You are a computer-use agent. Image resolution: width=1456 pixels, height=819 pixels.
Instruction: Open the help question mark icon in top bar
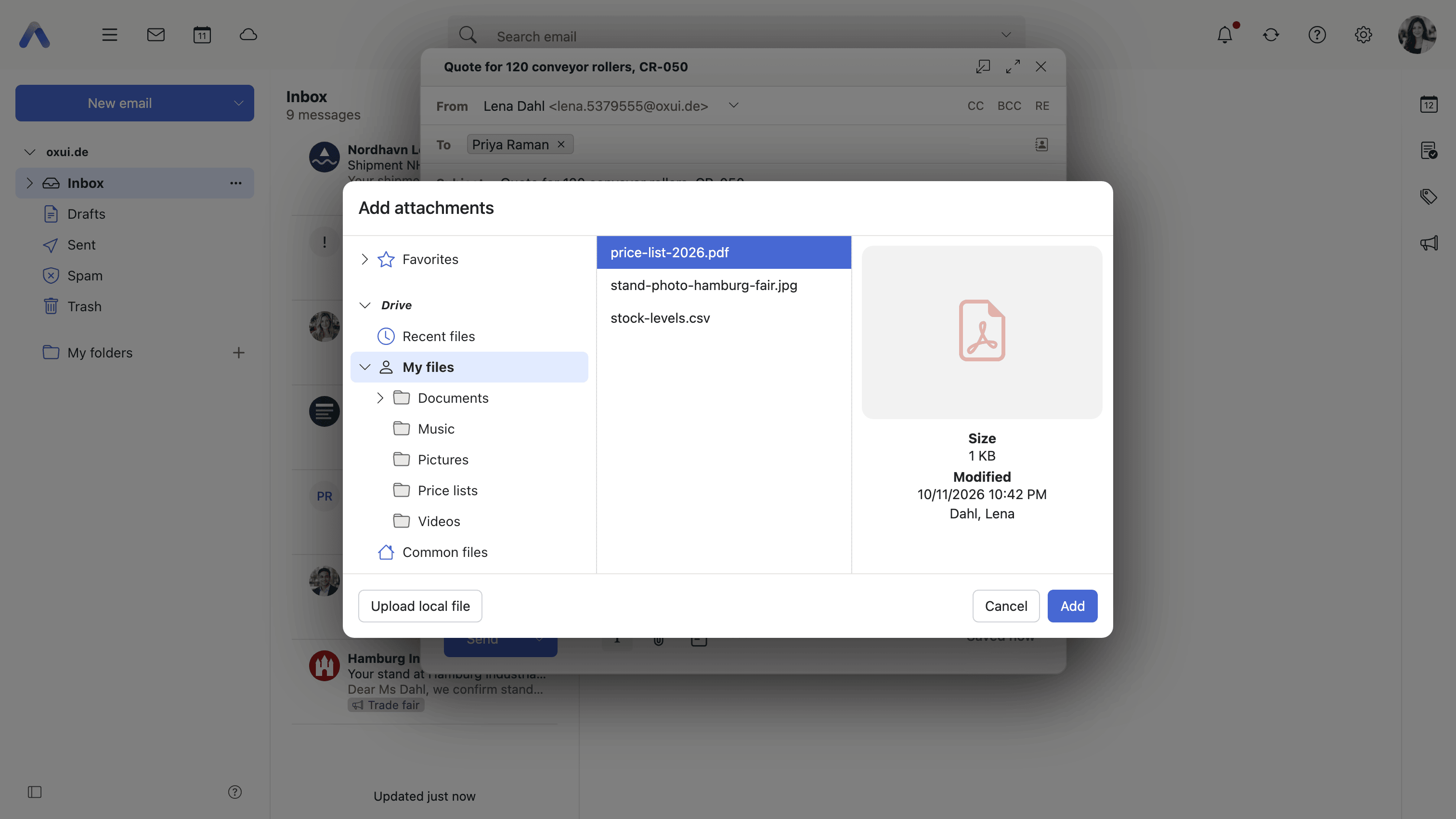coord(1317,35)
